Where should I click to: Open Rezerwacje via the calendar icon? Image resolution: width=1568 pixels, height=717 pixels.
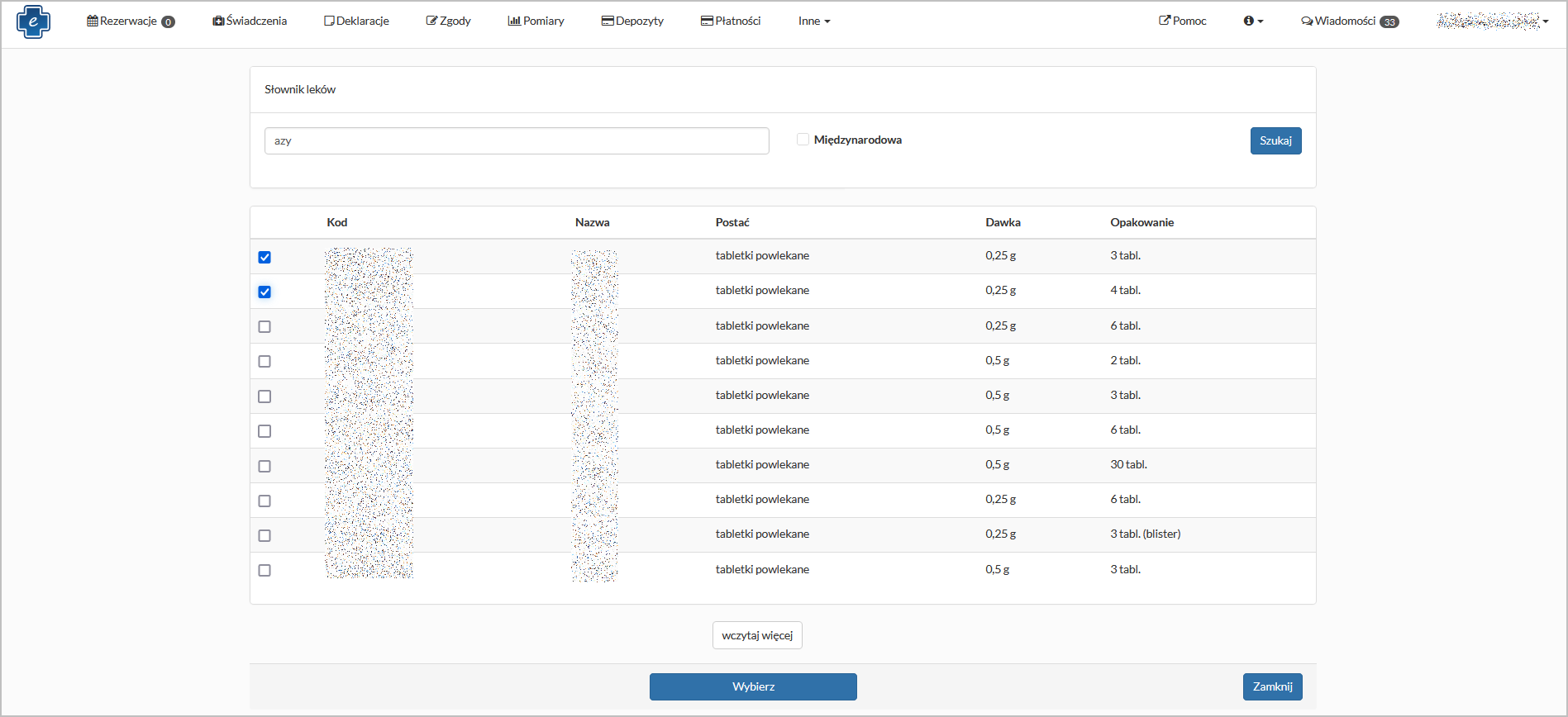(x=93, y=21)
